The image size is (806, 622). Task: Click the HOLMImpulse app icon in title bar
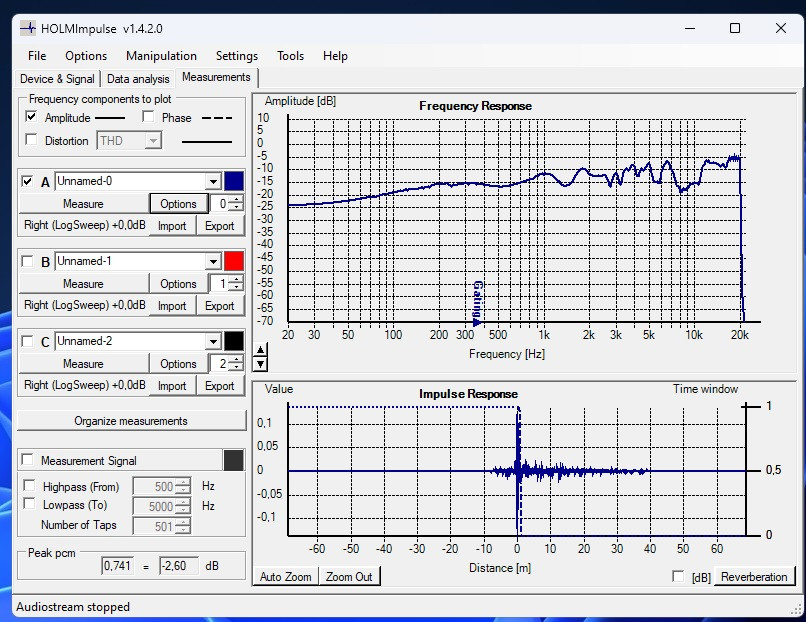pyautogui.click(x=28, y=28)
